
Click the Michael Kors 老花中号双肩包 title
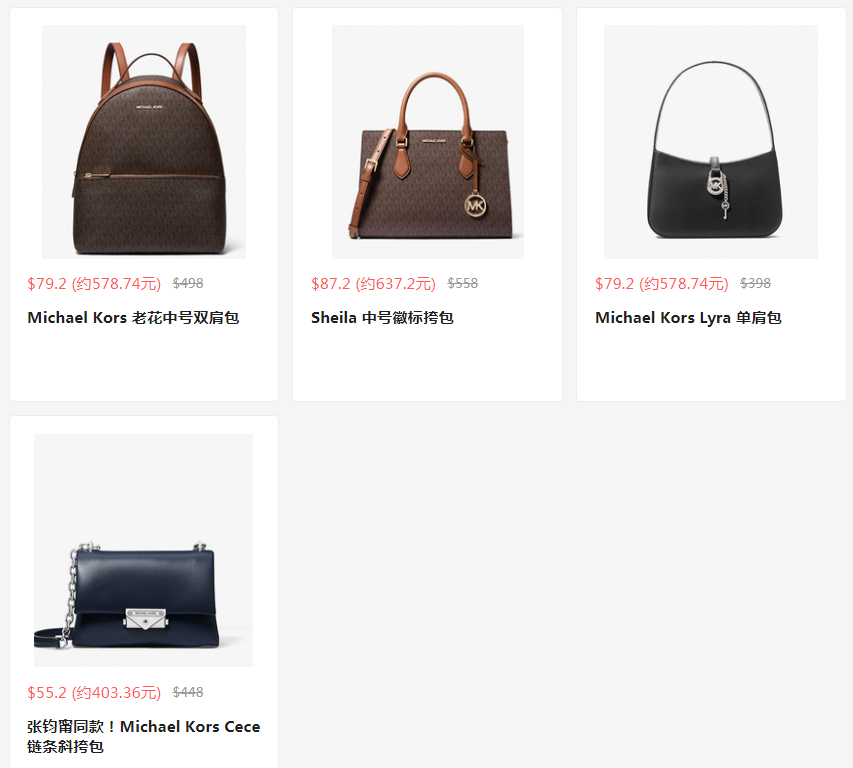133,318
